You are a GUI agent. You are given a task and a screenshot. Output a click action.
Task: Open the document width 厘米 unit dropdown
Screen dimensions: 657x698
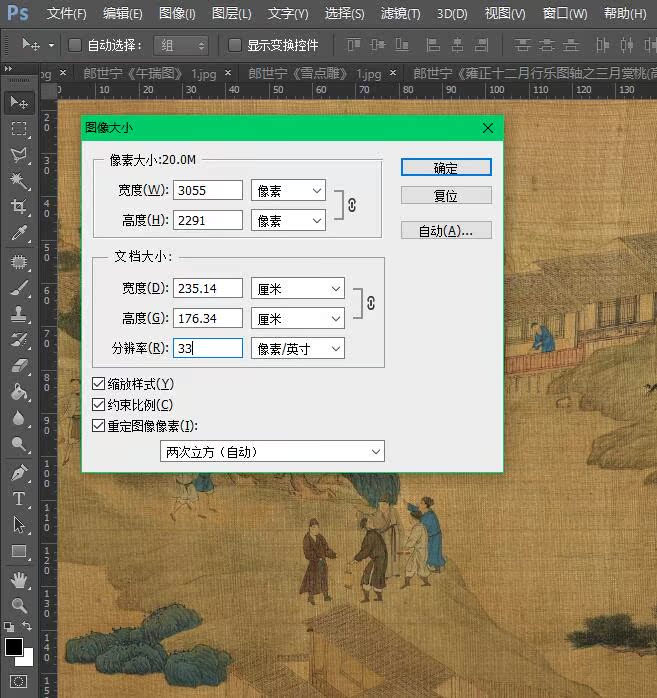click(298, 288)
